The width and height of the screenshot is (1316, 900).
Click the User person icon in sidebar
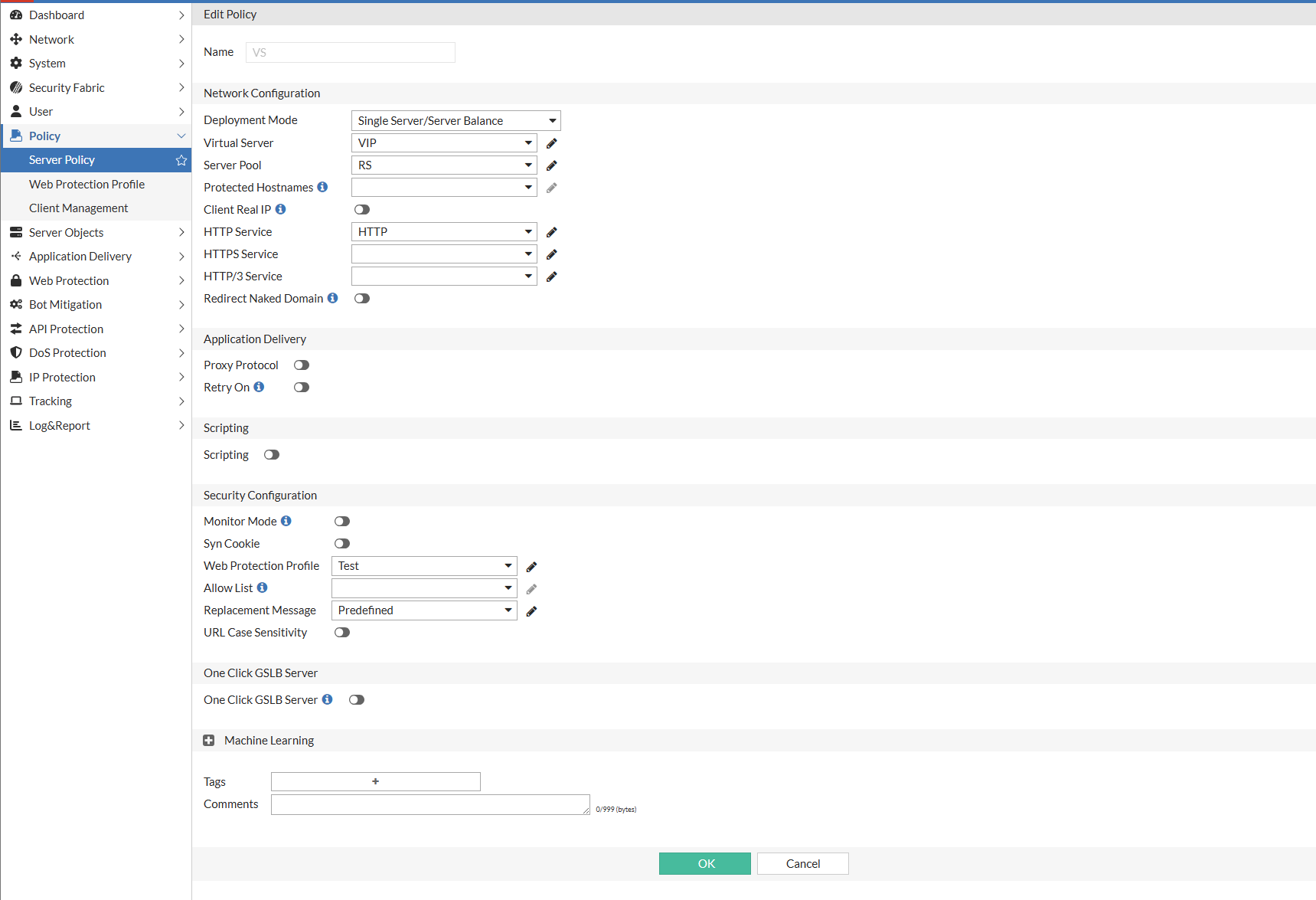[16, 112]
